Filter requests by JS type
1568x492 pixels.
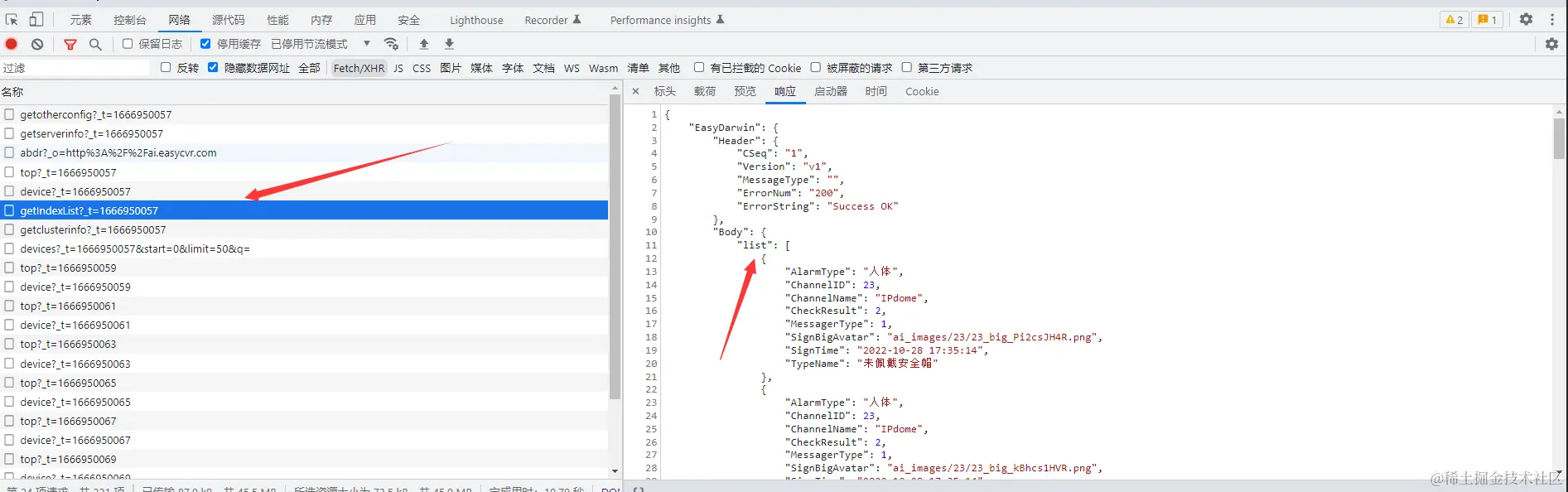click(x=398, y=68)
